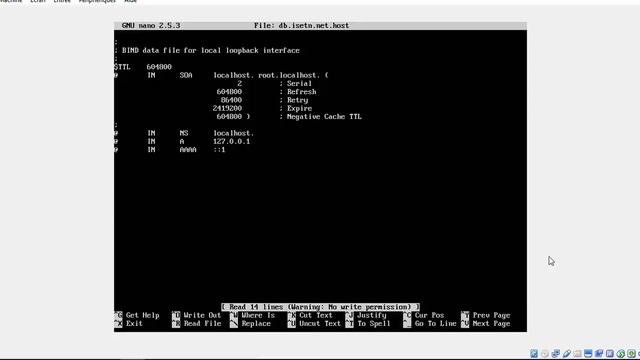This screenshot has height=360, width=640.
Task: Click the Prev Page shortcut label
Action: pyautogui.click(x=491, y=315)
